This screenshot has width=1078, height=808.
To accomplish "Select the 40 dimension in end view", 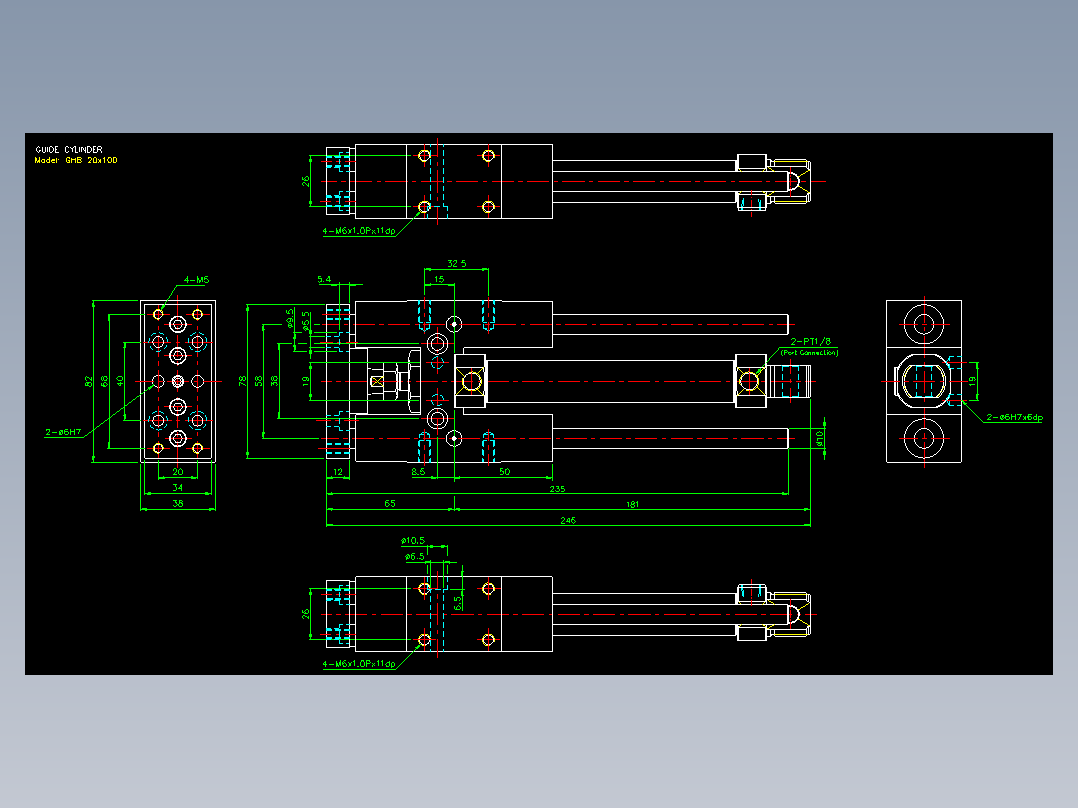I will coord(120,381).
